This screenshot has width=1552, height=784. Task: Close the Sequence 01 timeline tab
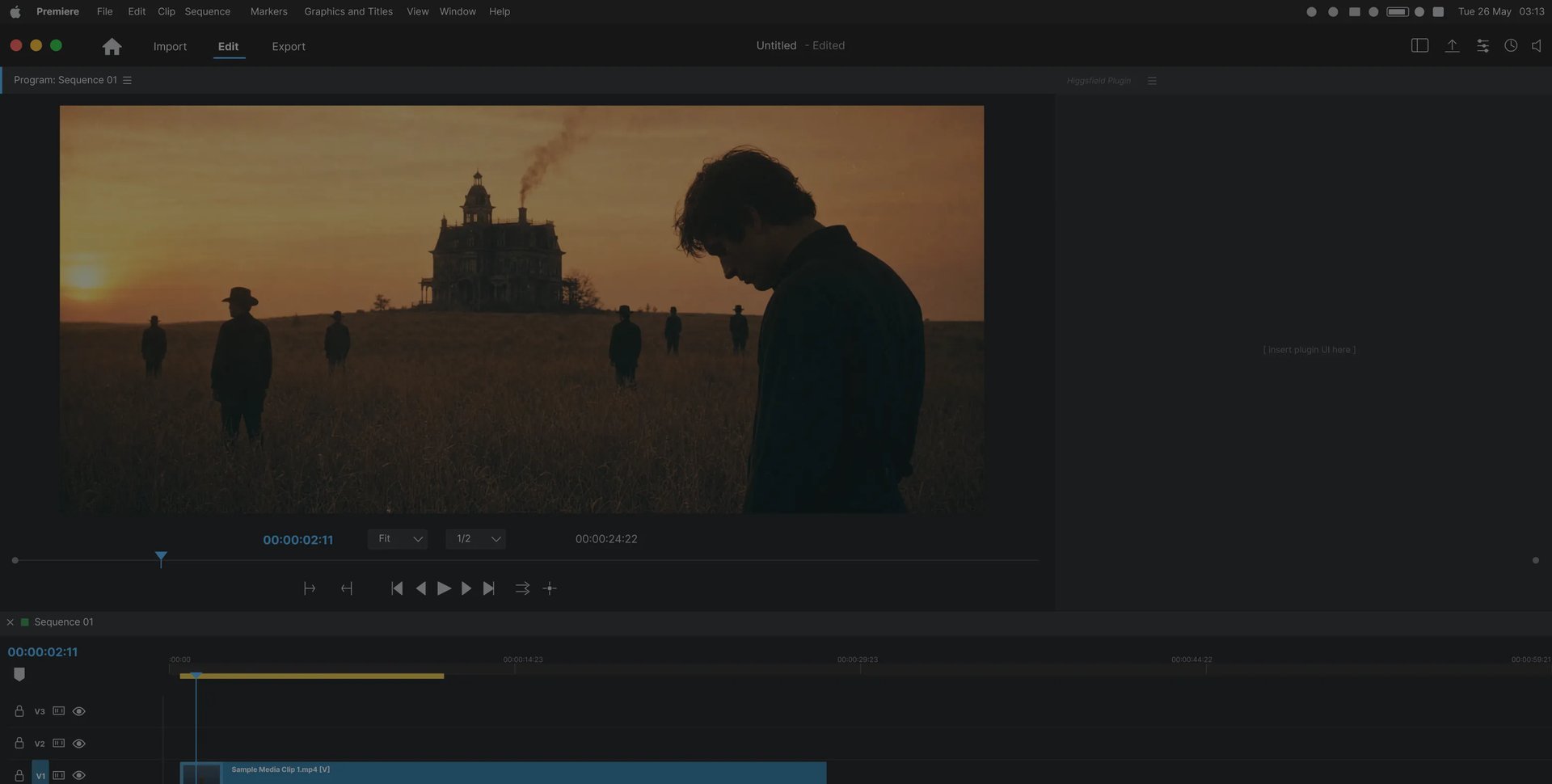click(x=10, y=622)
